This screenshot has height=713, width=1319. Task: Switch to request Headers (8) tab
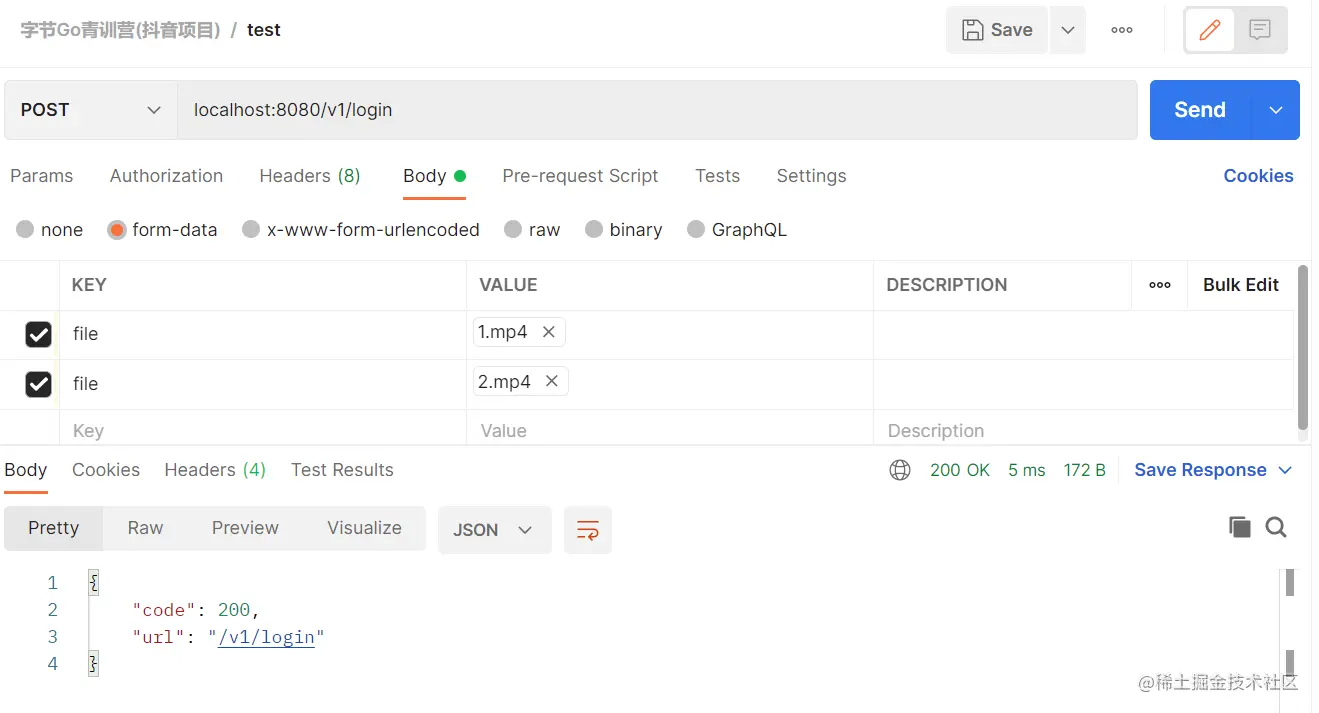click(310, 176)
